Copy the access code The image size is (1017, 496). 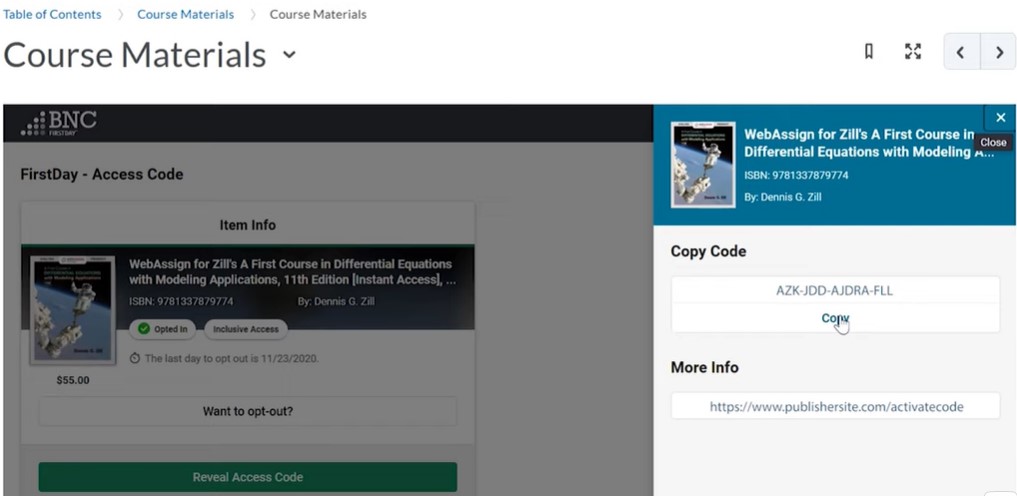[x=834, y=318]
